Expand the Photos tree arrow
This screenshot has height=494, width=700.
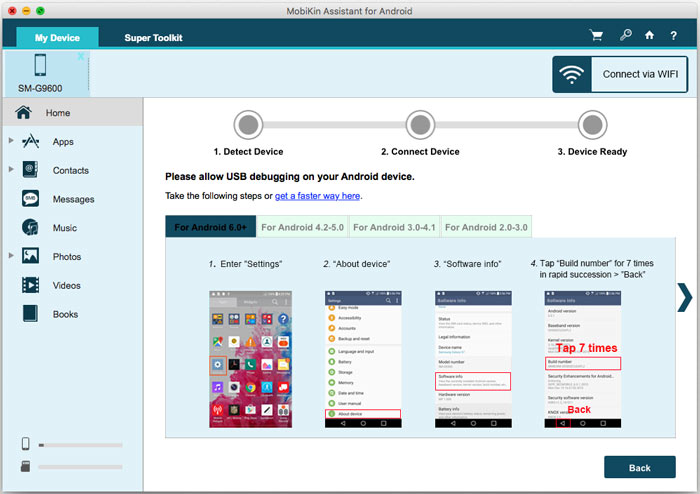point(11,256)
